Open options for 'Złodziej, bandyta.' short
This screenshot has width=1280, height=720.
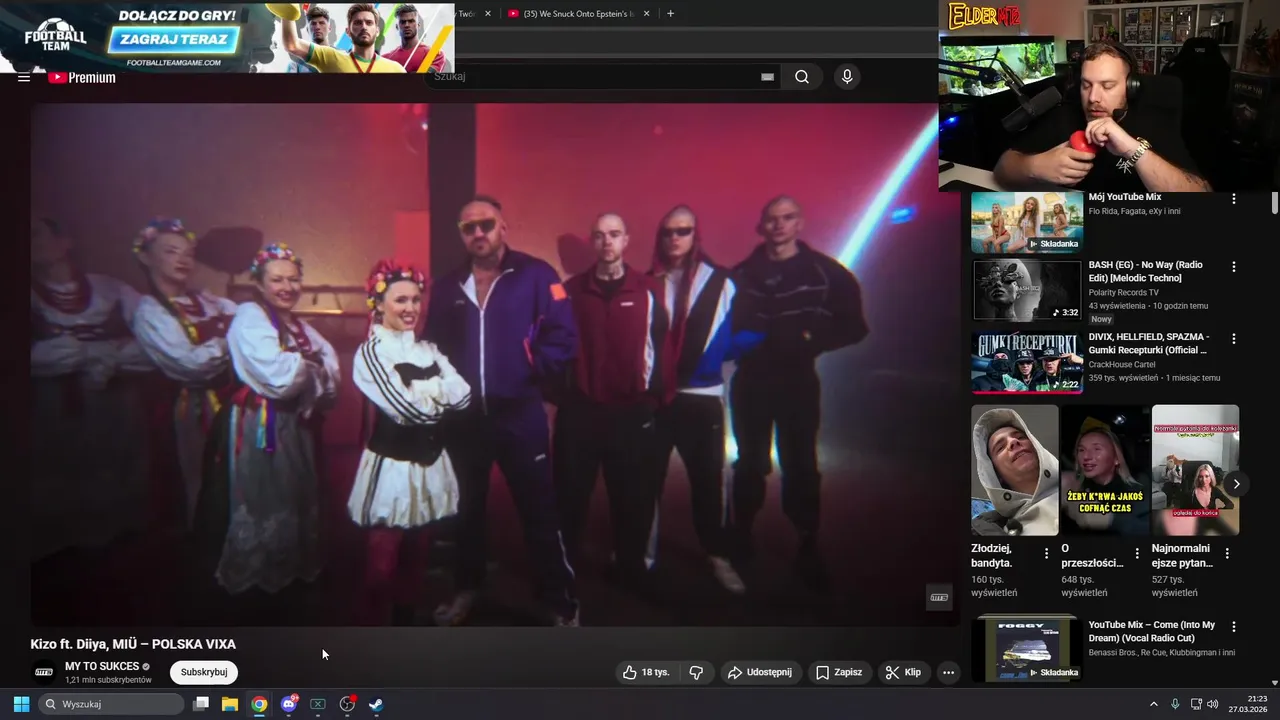pyautogui.click(x=1047, y=553)
